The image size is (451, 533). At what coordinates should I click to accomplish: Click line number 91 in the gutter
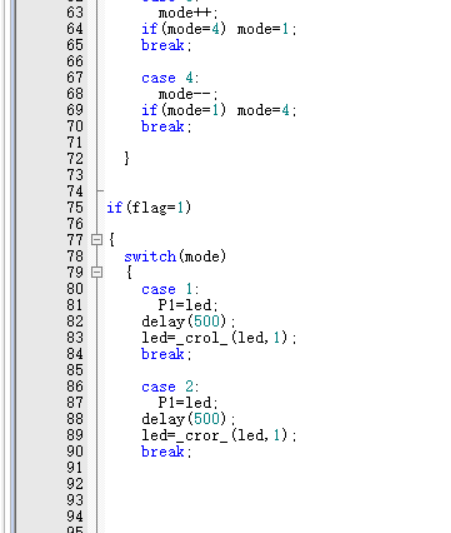(x=75, y=468)
